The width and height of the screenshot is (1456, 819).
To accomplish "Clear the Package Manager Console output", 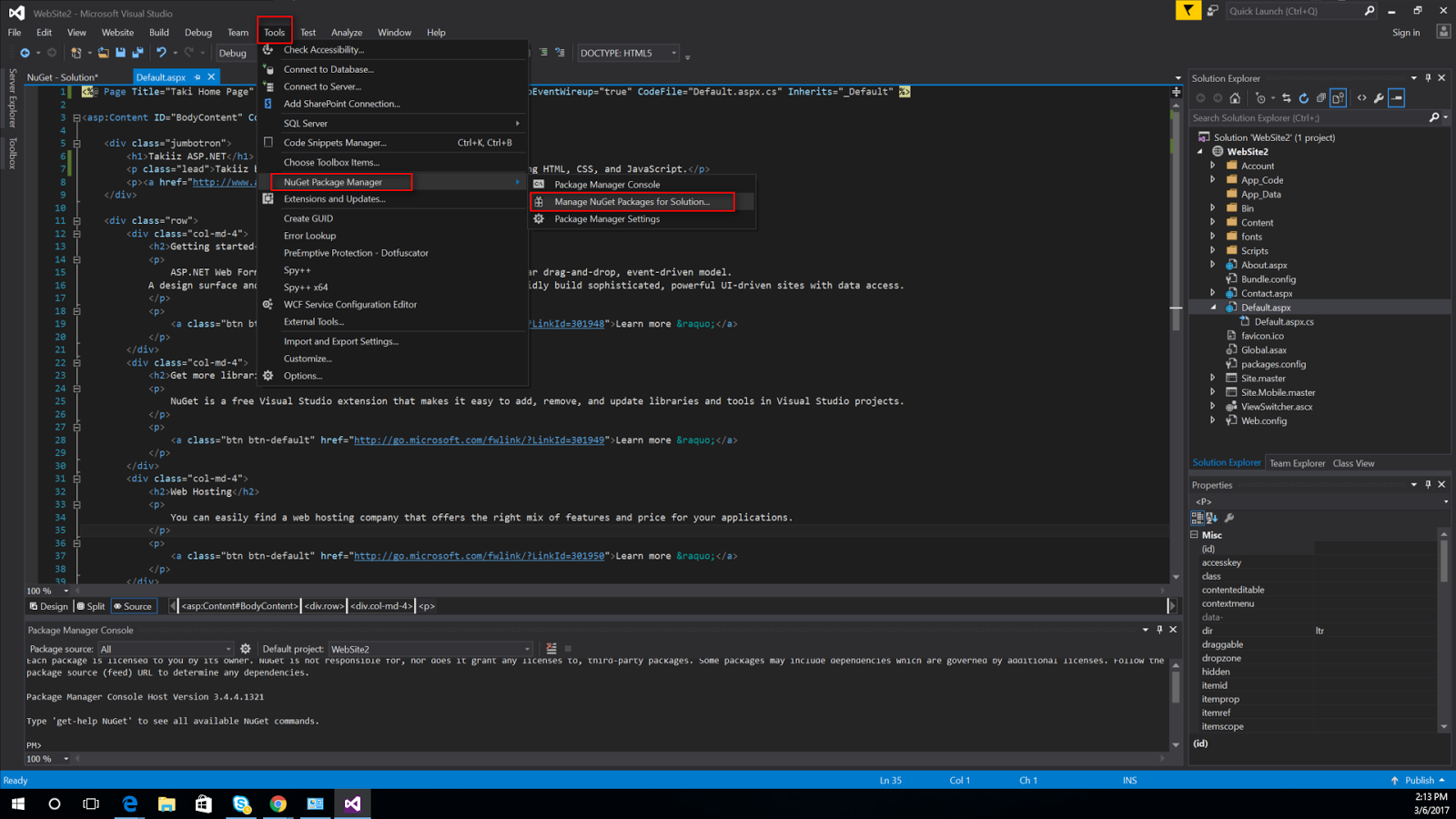I will (551, 649).
